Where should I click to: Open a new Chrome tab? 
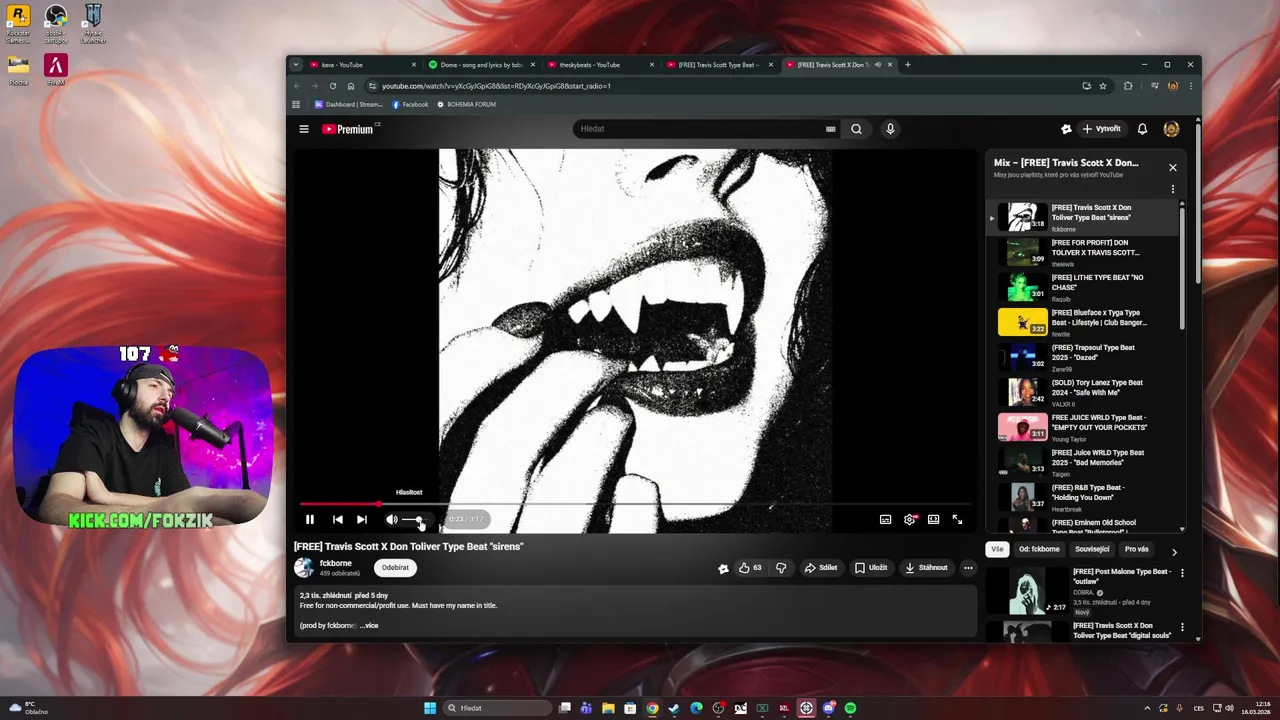(x=908, y=65)
